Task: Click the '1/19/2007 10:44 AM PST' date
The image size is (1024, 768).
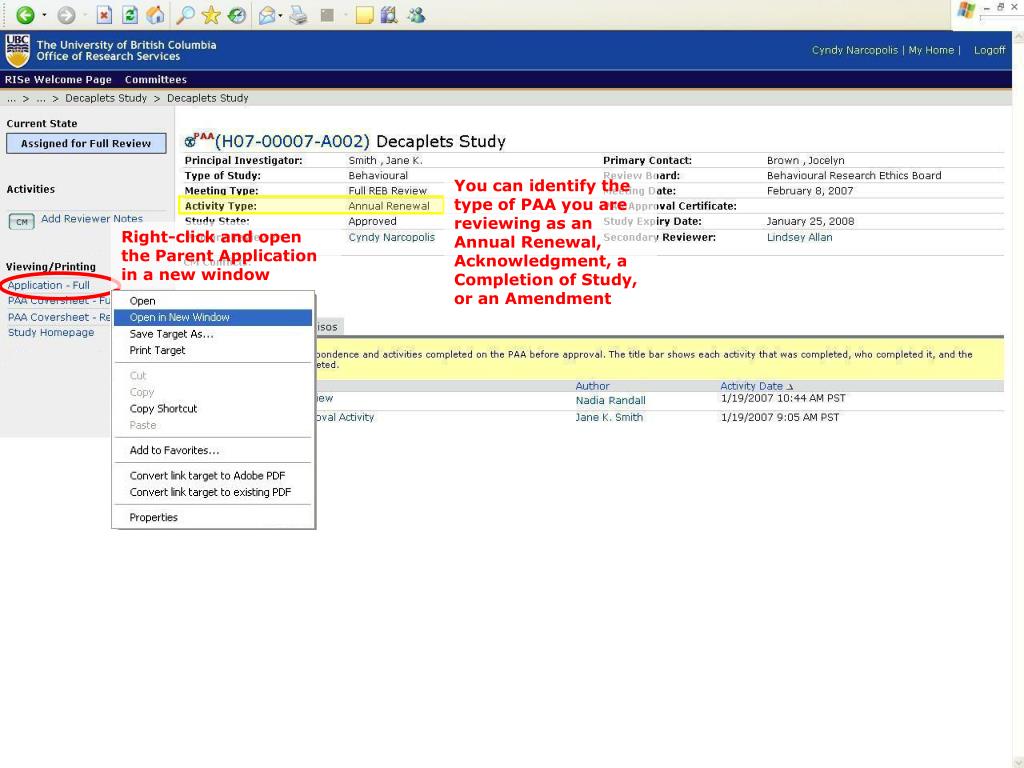Action: pos(783,398)
